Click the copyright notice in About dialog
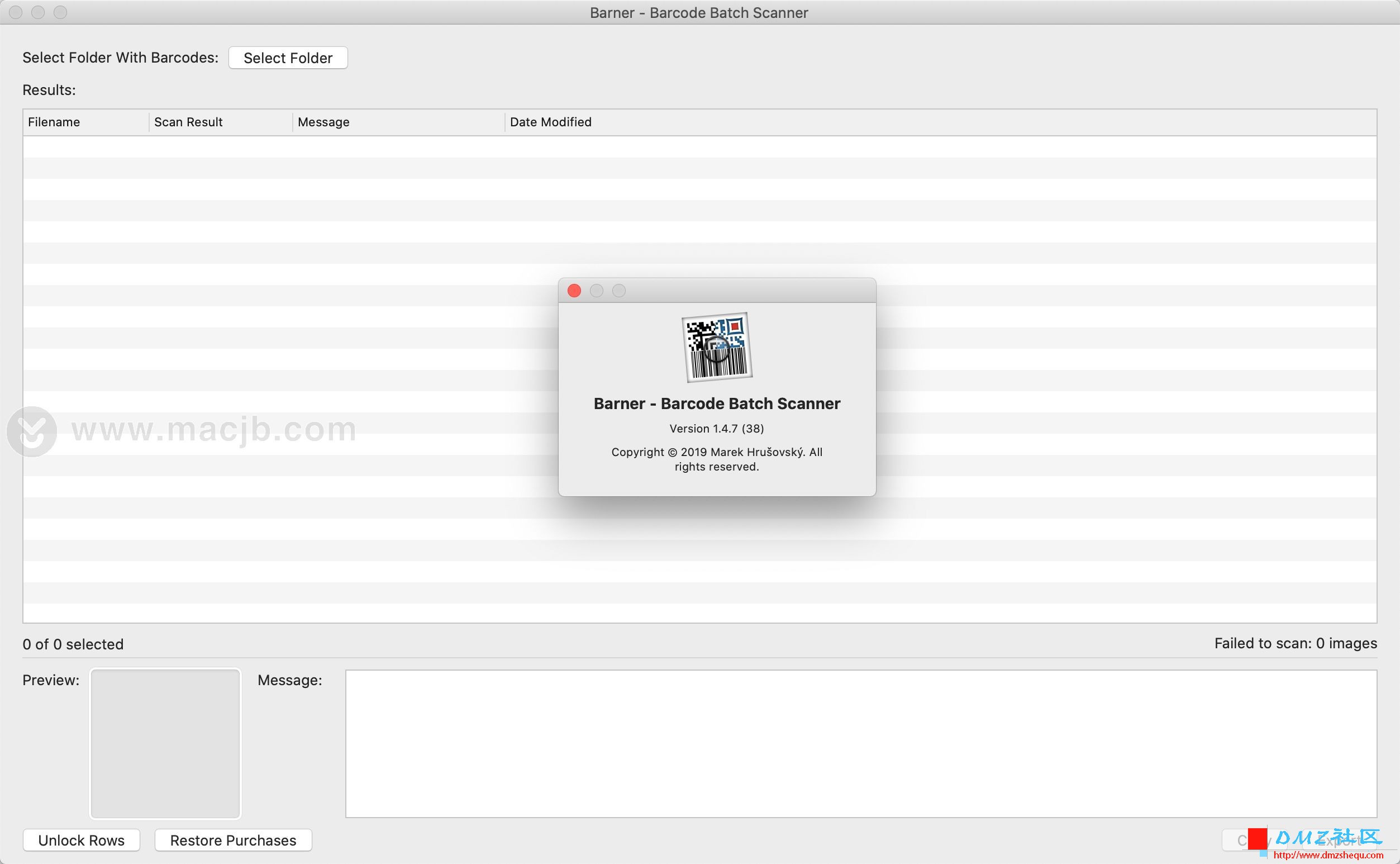1400x864 pixels. click(716, 459)
